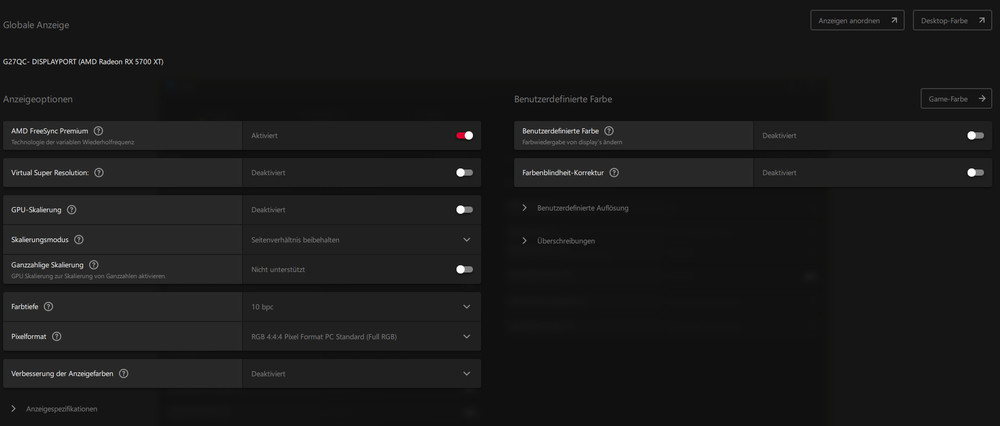Open the Pixelformat RGB 4:4:4 dropdown

pyautogui.click(x=362, y=336)
